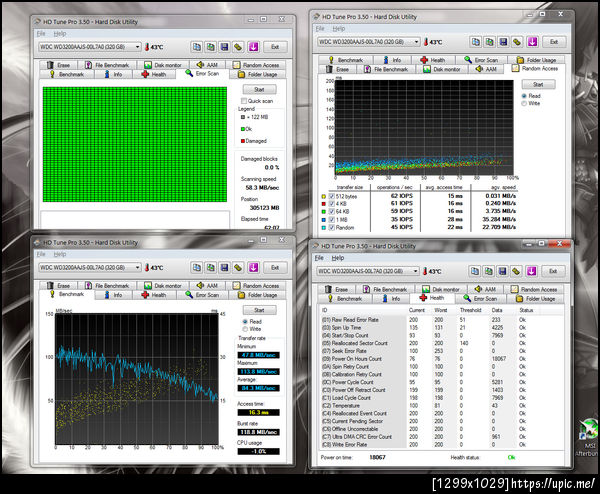Click red Damaged legend swatch
Image resolution: width=600 pixels, height=494 pixels.
(243, 141)
